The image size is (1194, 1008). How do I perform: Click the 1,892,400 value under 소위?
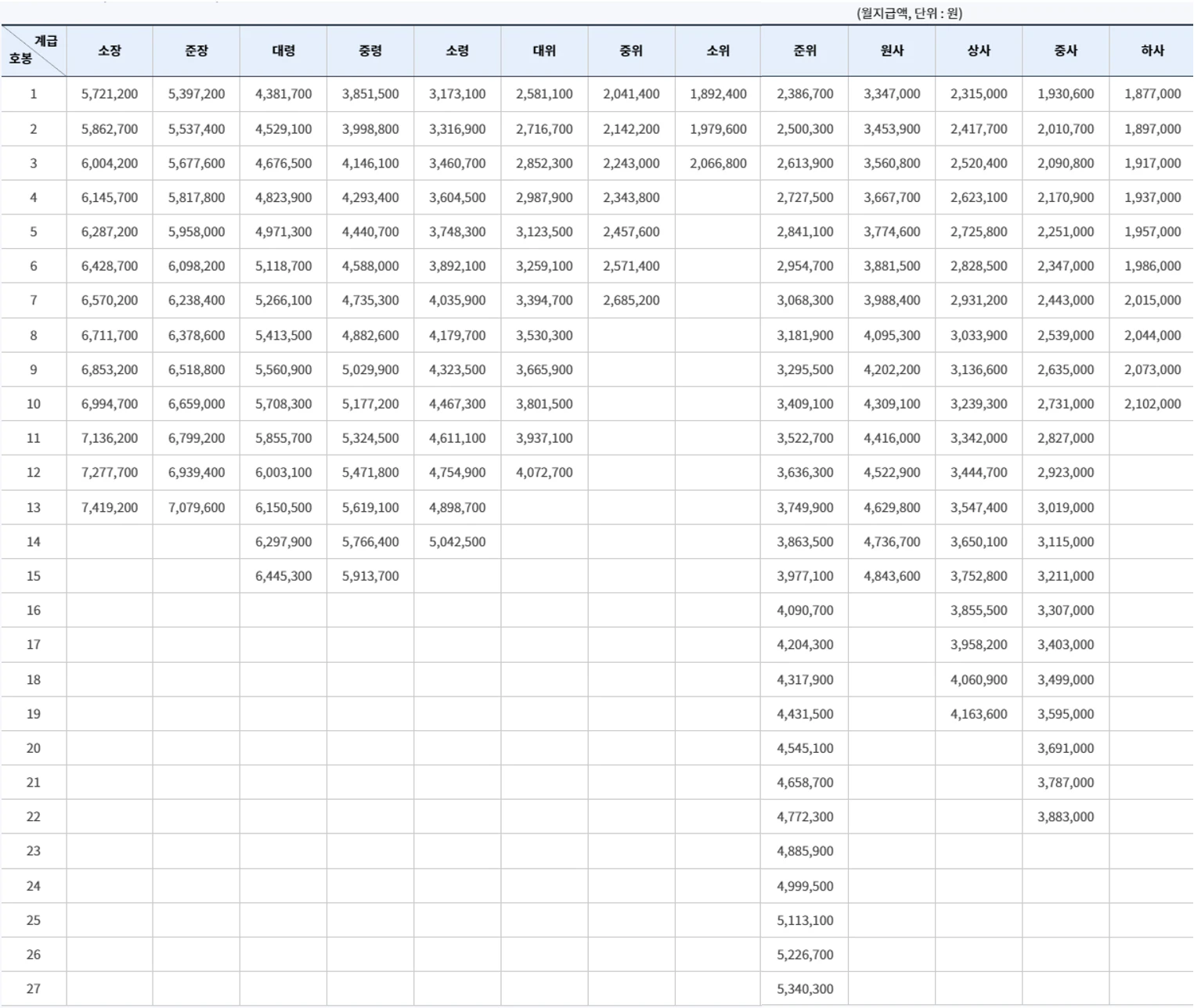click(718, 94)
